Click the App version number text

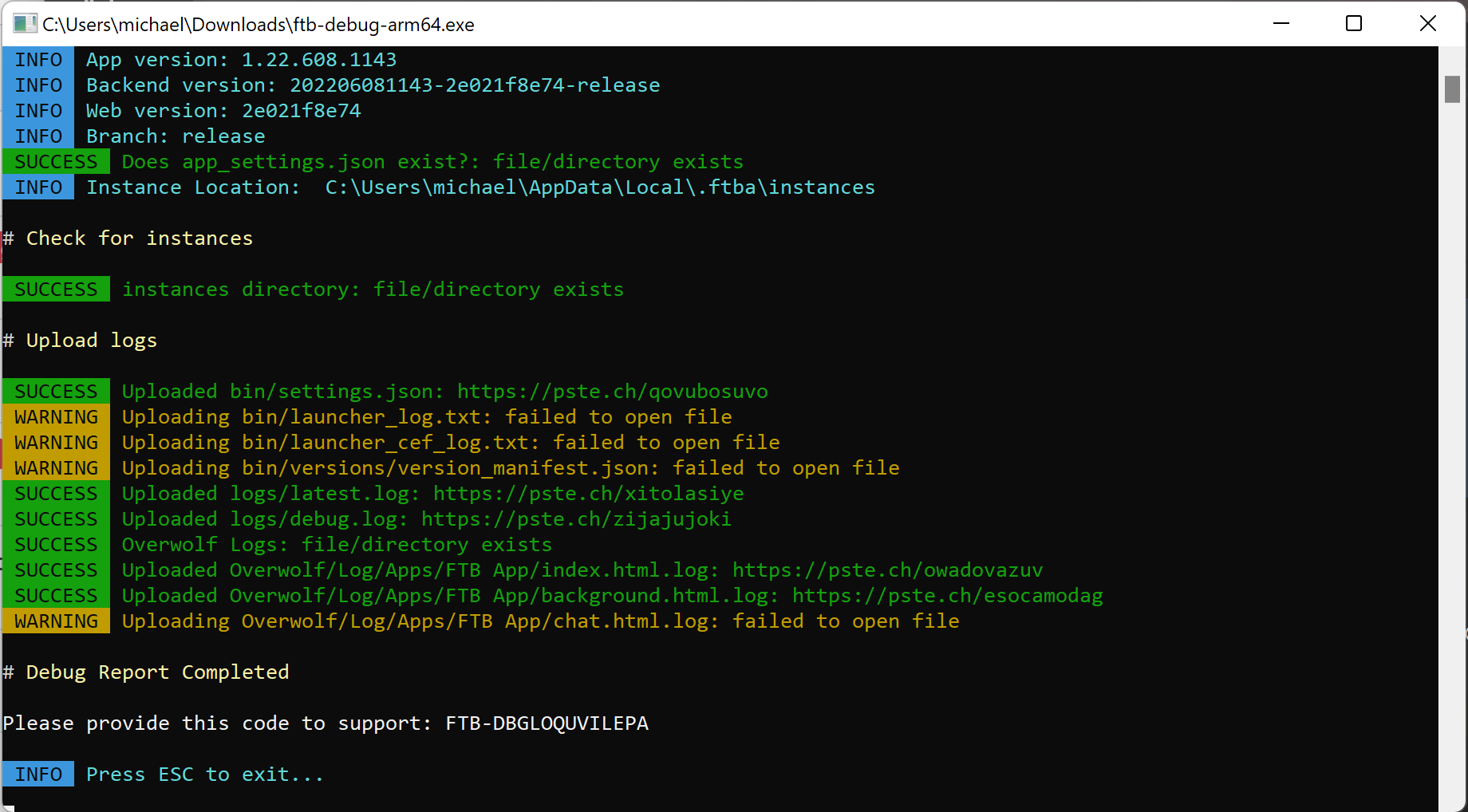click(318, 60)
